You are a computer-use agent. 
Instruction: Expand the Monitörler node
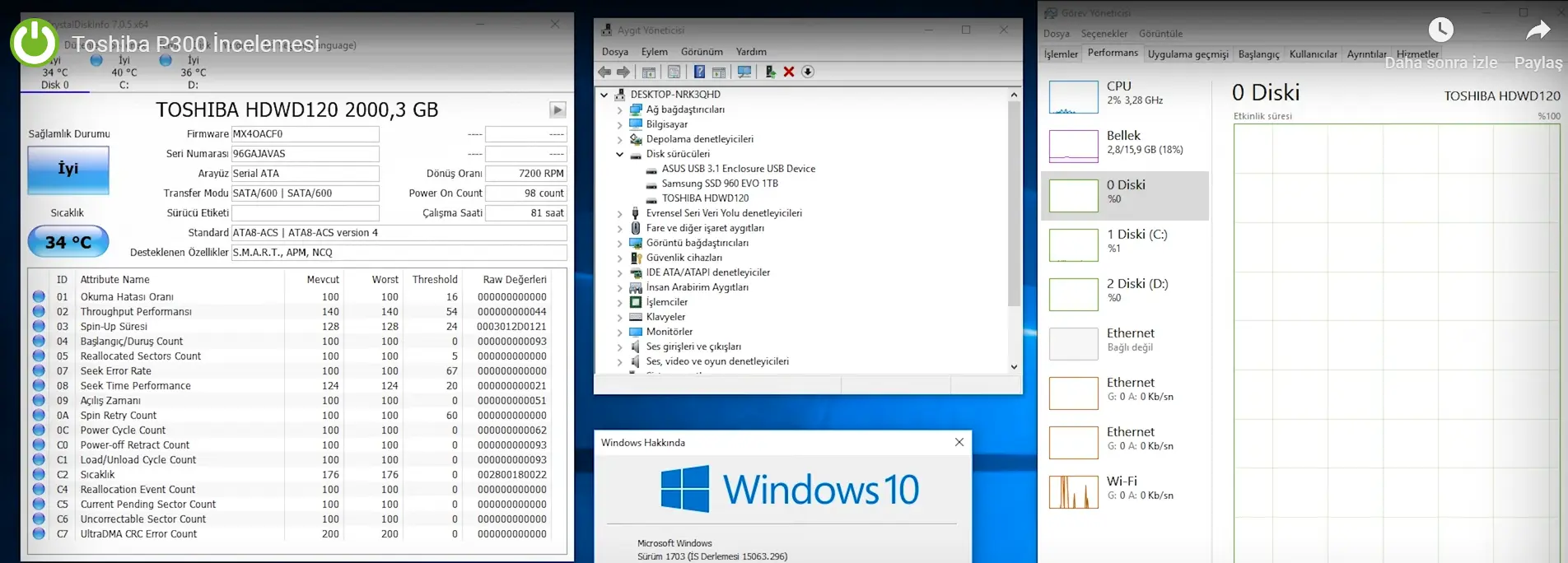tap(620, 332)
